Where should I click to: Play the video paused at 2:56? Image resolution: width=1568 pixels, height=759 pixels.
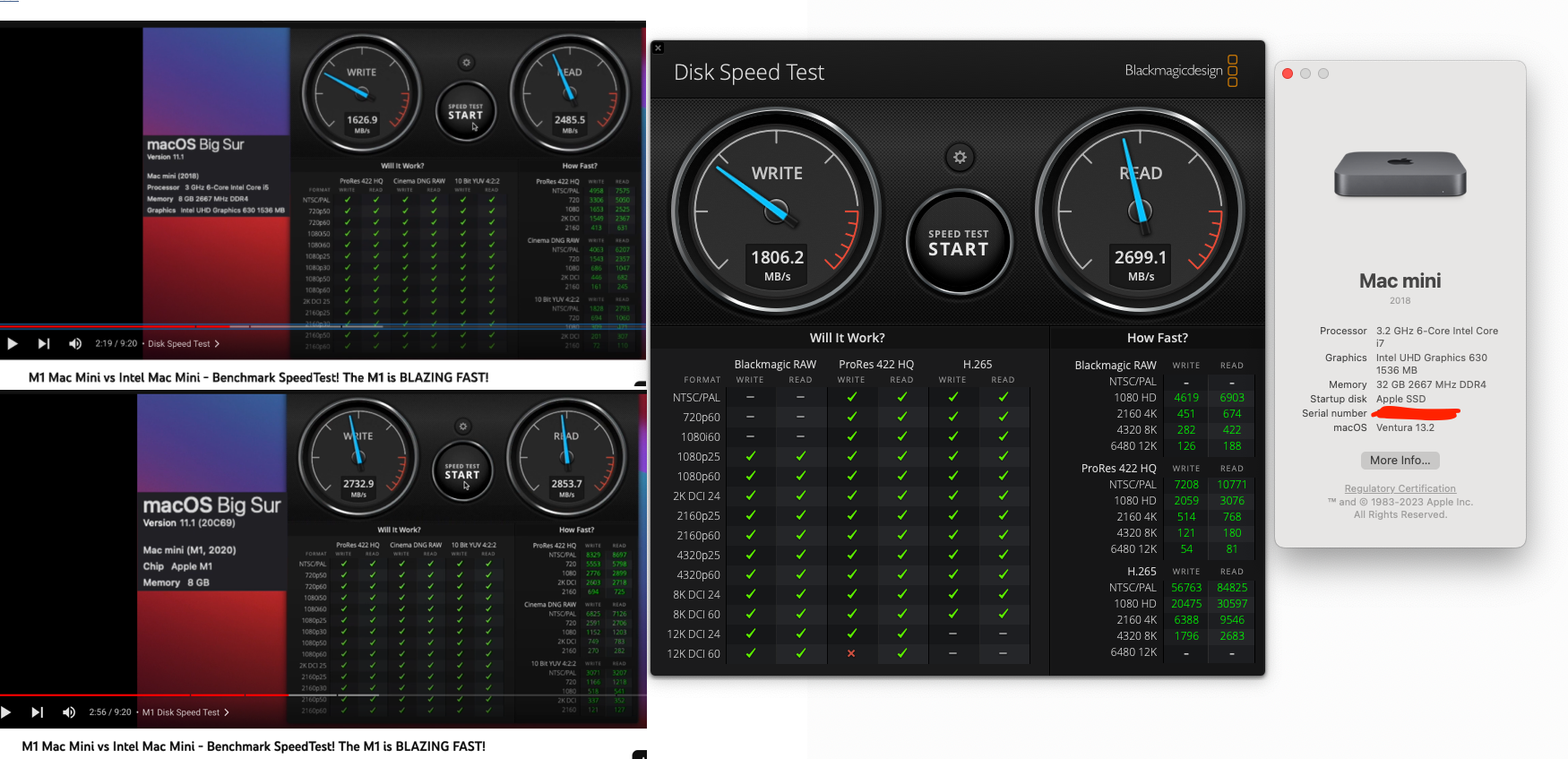pyautogui.click(x=7, y=712)
